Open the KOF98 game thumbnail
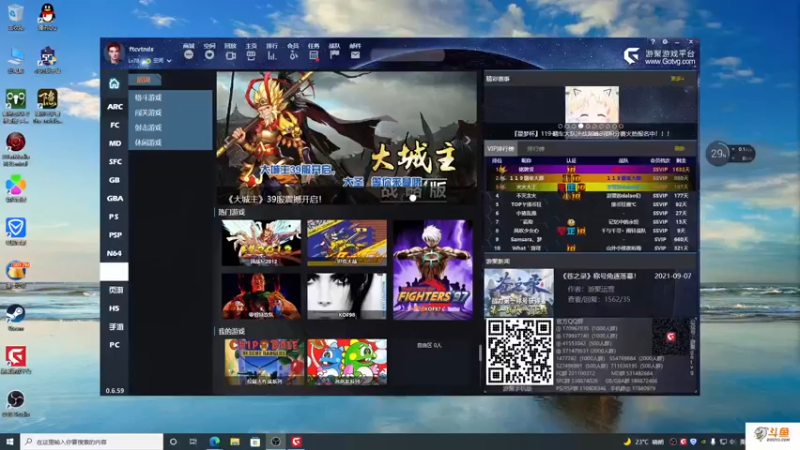 pyautogui.click(x=347, y=296)
